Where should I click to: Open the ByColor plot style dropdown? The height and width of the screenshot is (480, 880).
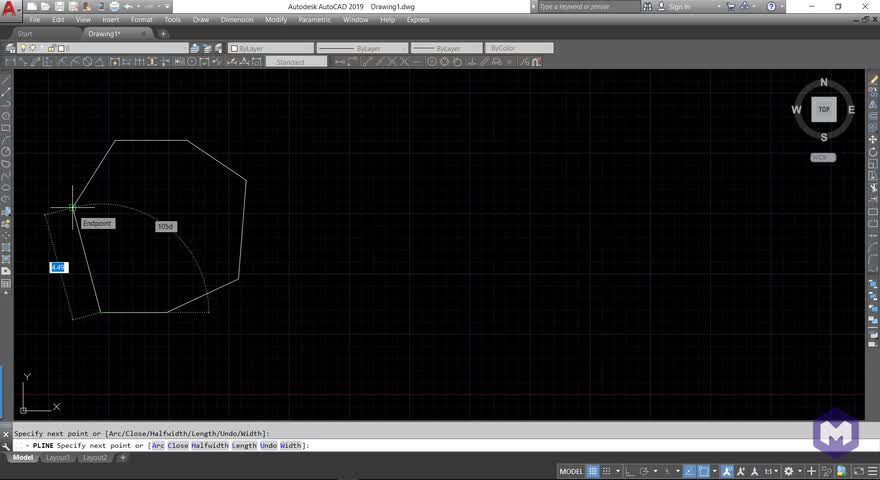pyautogui.click(x=519, y=48)
